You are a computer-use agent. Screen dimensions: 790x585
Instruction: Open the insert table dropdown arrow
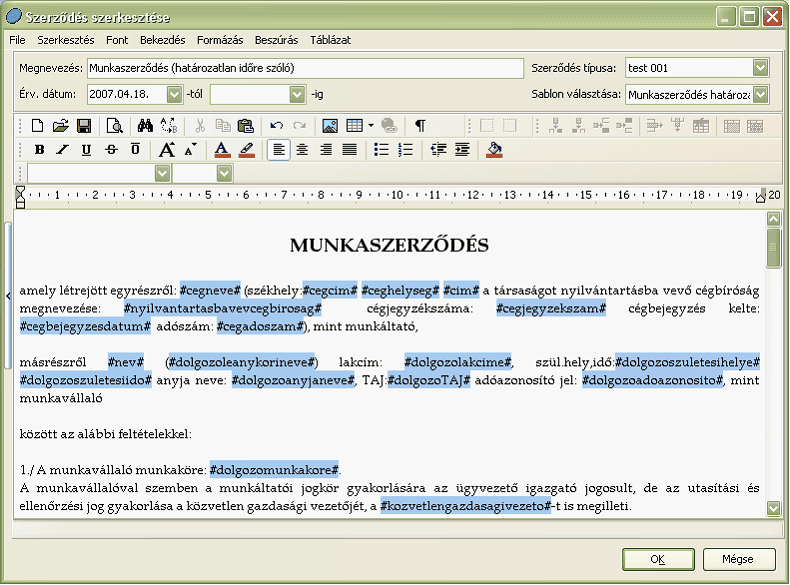(371, 125)
